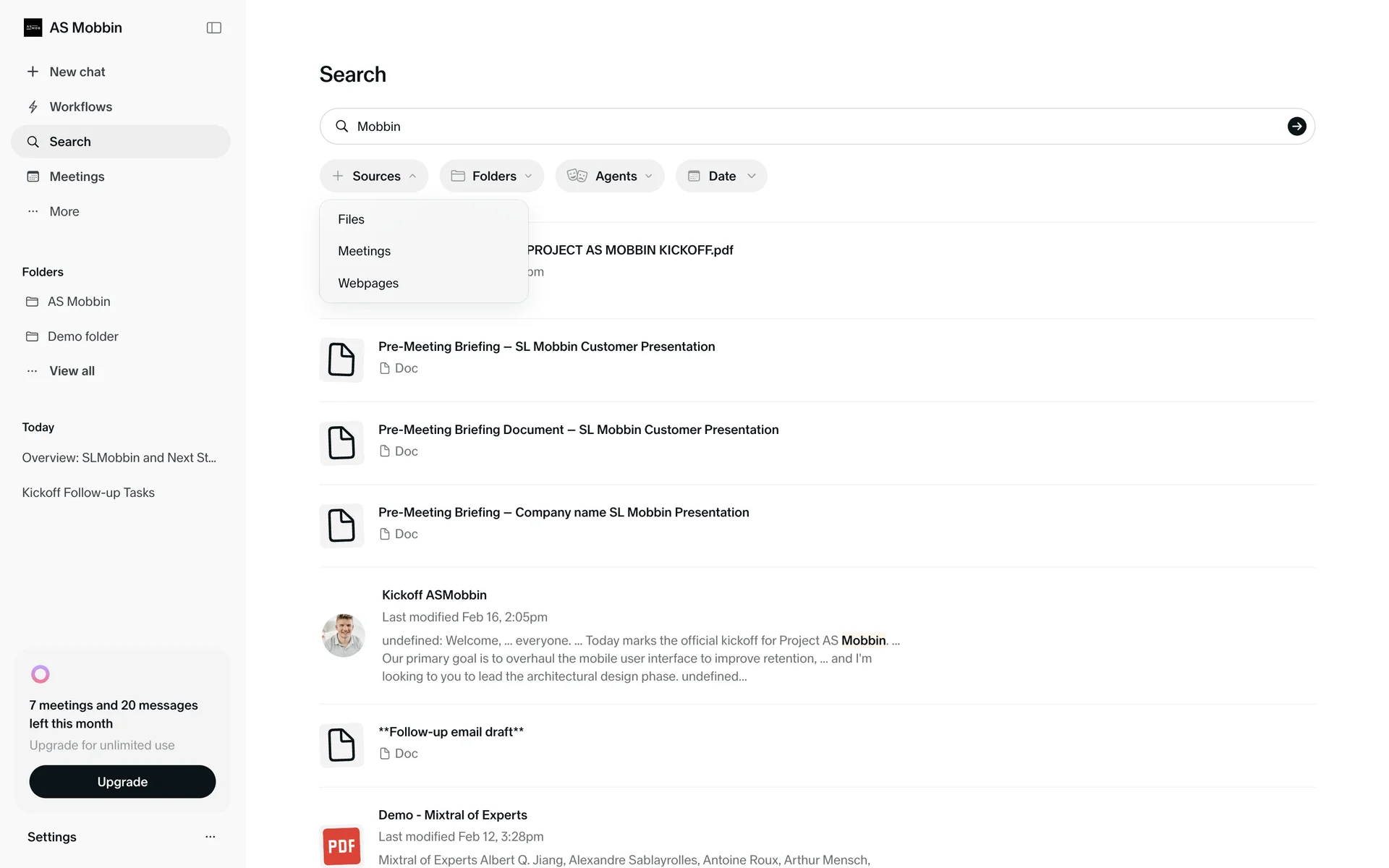Open View all folders link

(72, 371)
